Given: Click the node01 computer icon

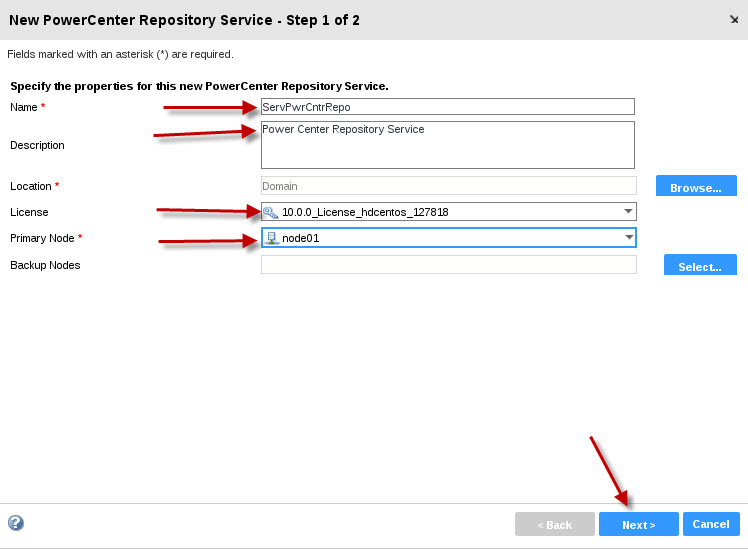Looking at the screenshot, I should click(x=271, y=238).
